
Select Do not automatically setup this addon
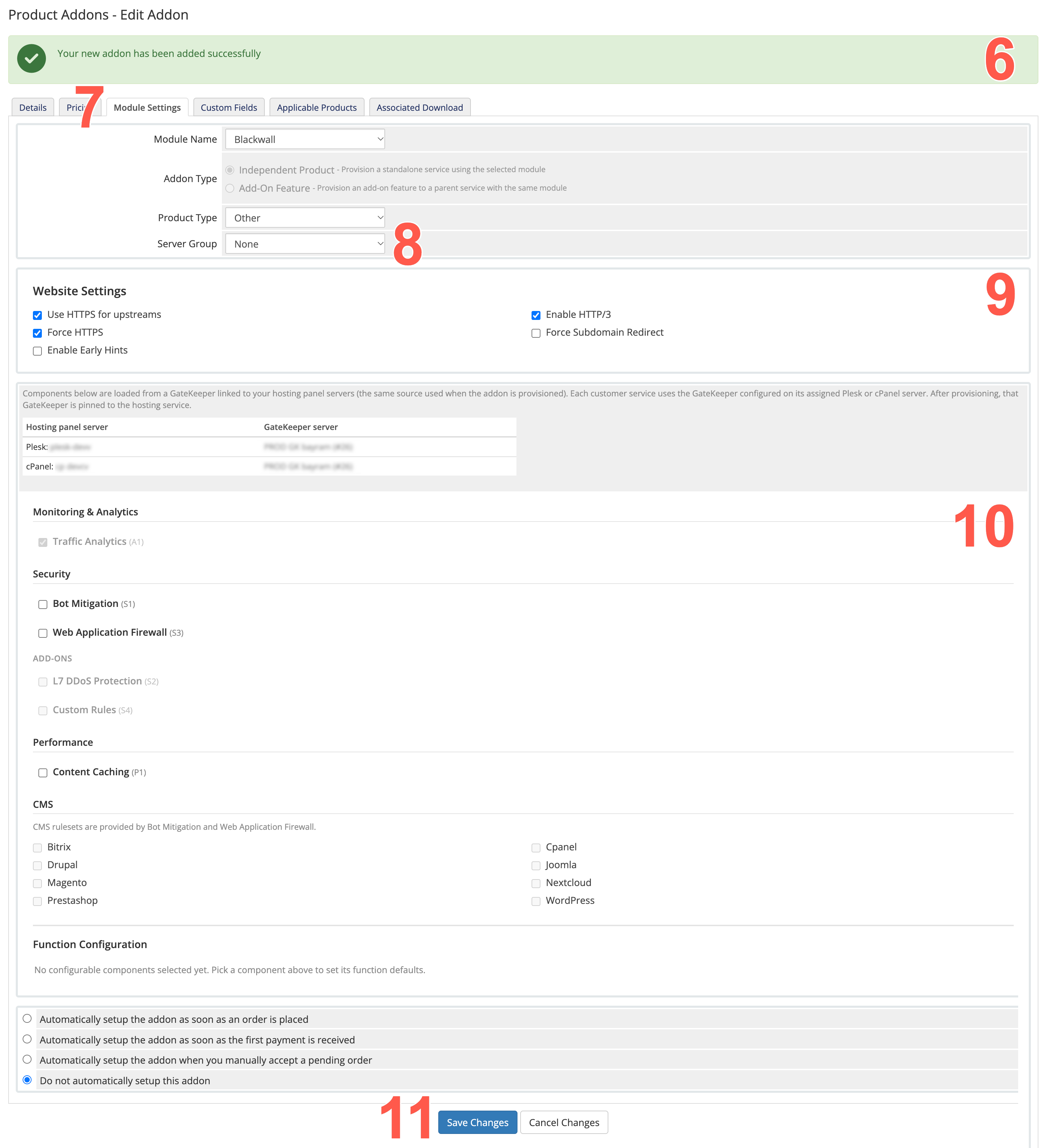(27, 1080)
